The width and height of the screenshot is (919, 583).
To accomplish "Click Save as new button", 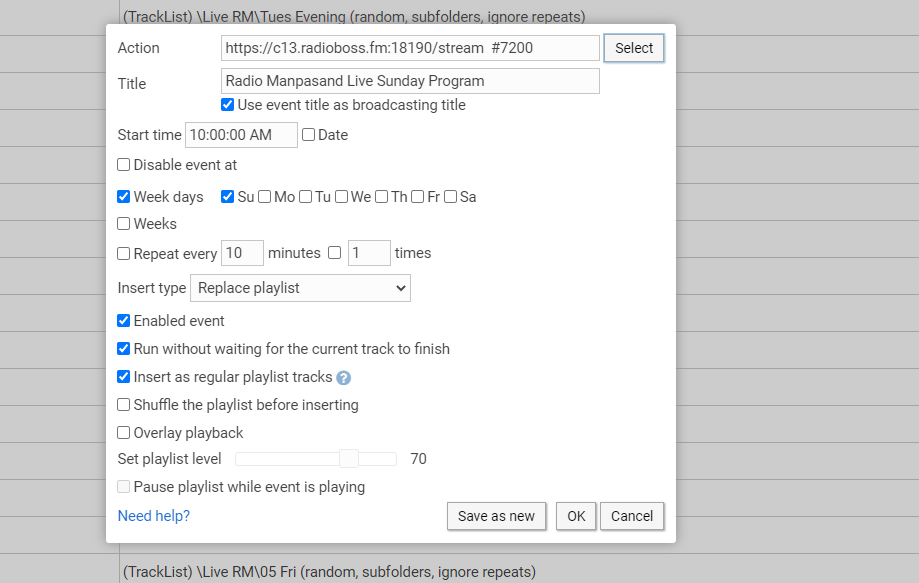I will coord(496,516).
